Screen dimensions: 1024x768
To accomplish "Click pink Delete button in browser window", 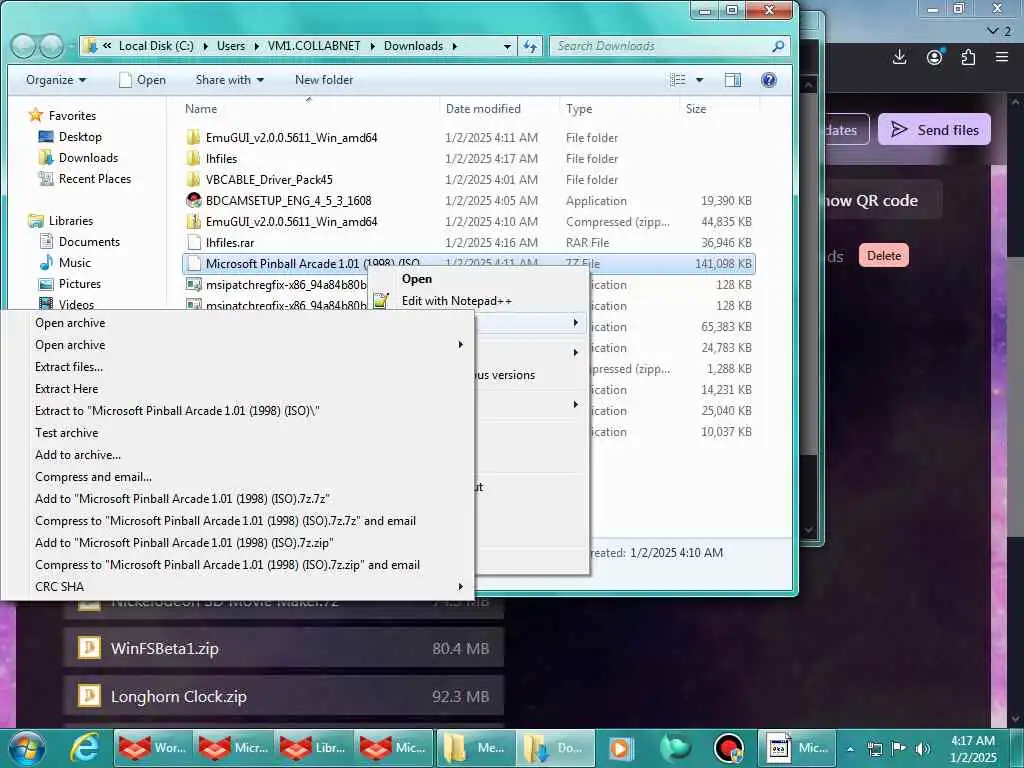I will click(x=884, y=255).
